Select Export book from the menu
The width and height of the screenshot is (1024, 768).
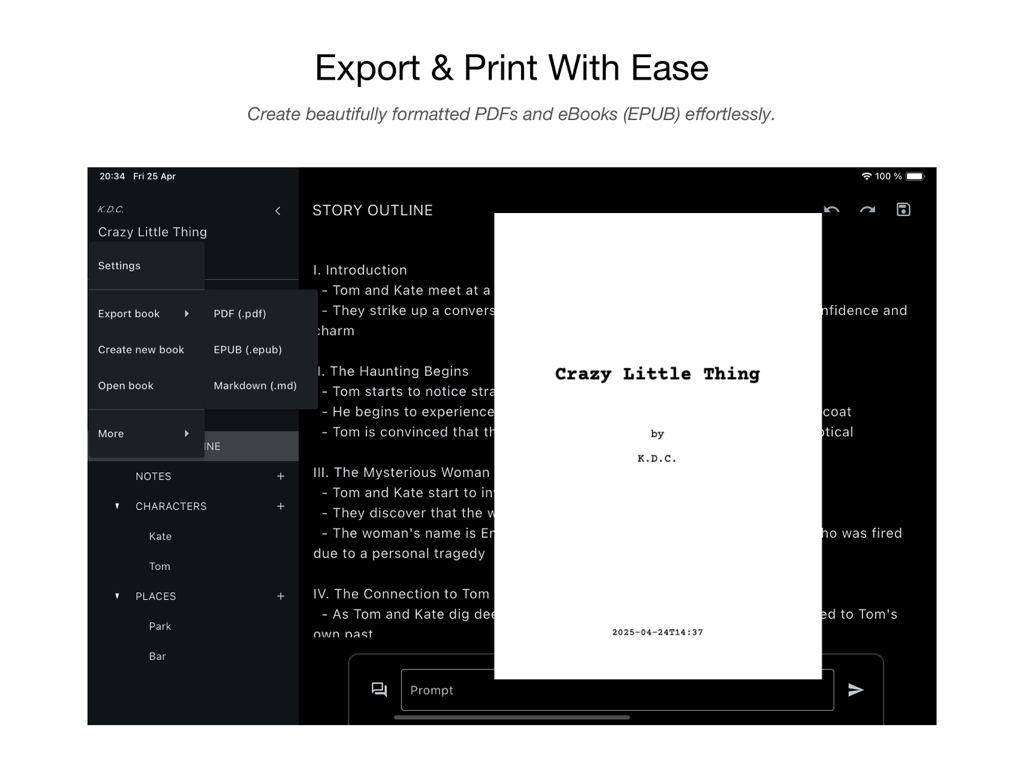point(129,313)
